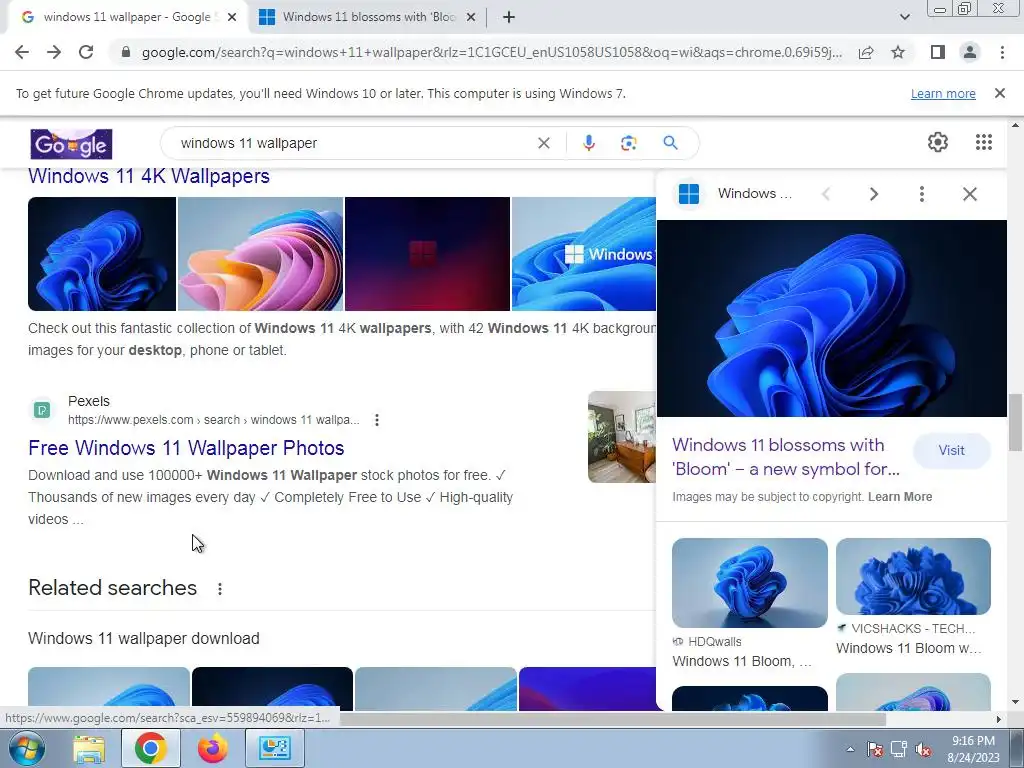1024x768 pixels.
Task: Bookmark this tab with the star icon
Action: pyautogui.click(x=898, y=52)
